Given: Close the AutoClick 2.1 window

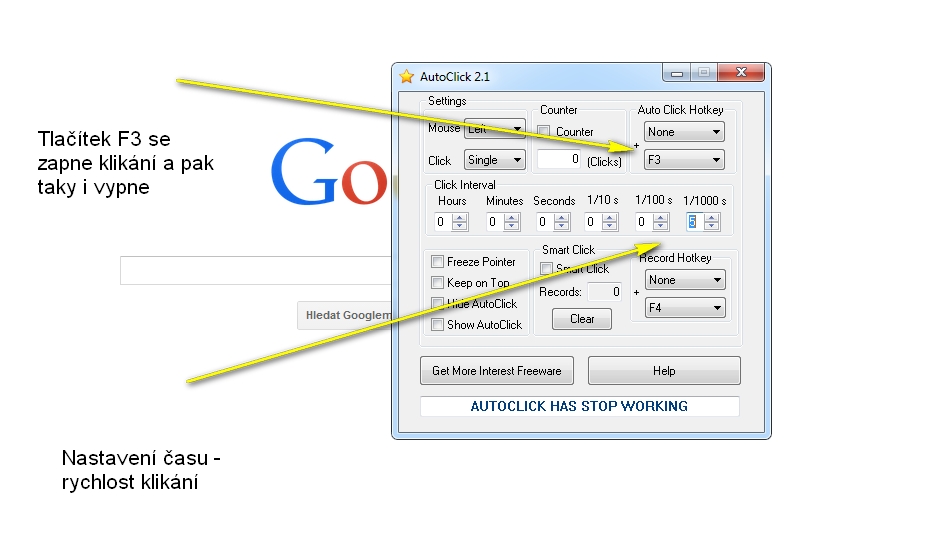Looking at the screenshot, I should click(742, 73).
